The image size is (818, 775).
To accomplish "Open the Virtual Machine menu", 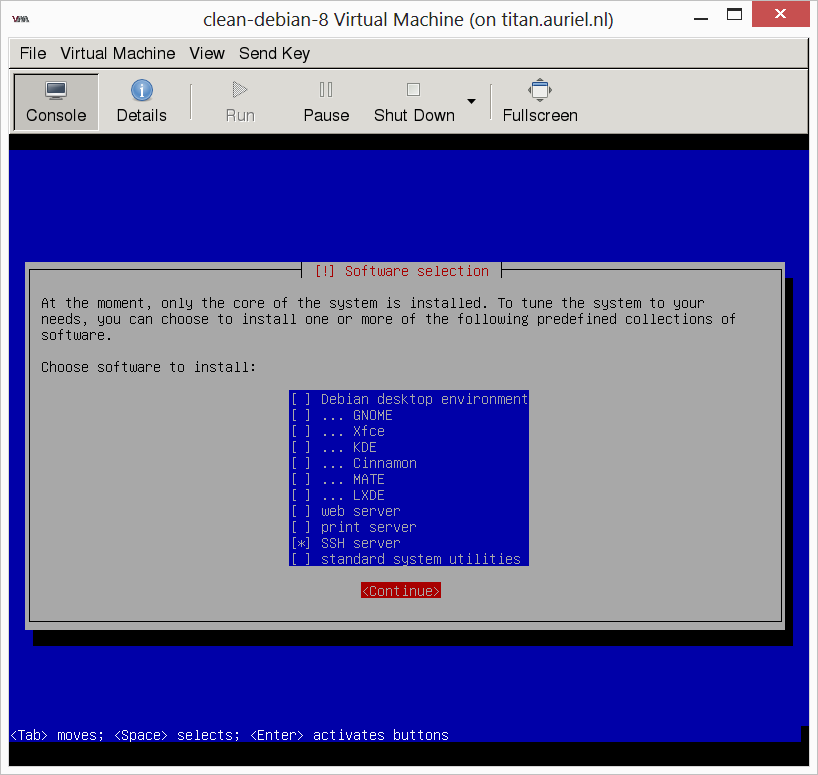I will point(117,53).
